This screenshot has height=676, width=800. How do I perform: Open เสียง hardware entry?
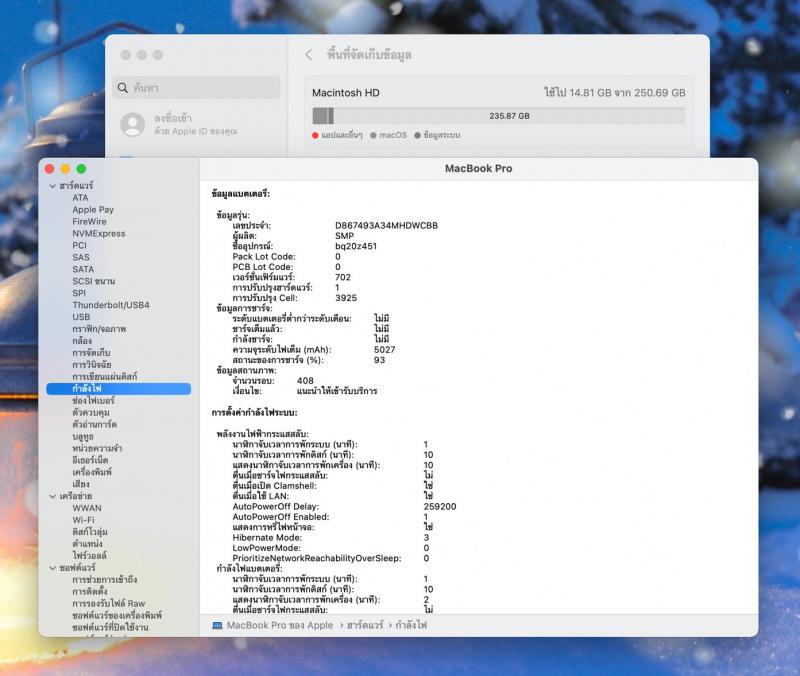(x=81, y=484)
